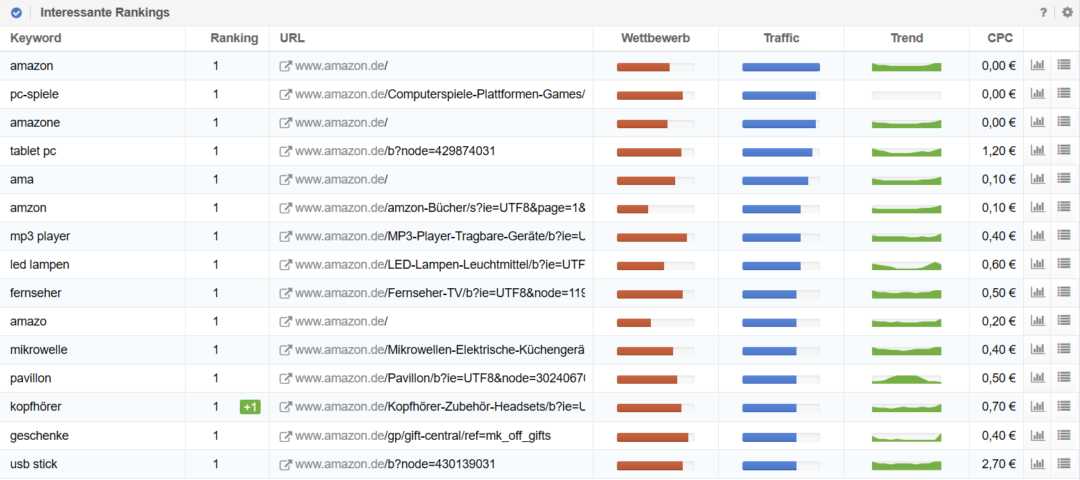Open the settings gear icon

pos(1067,12)
